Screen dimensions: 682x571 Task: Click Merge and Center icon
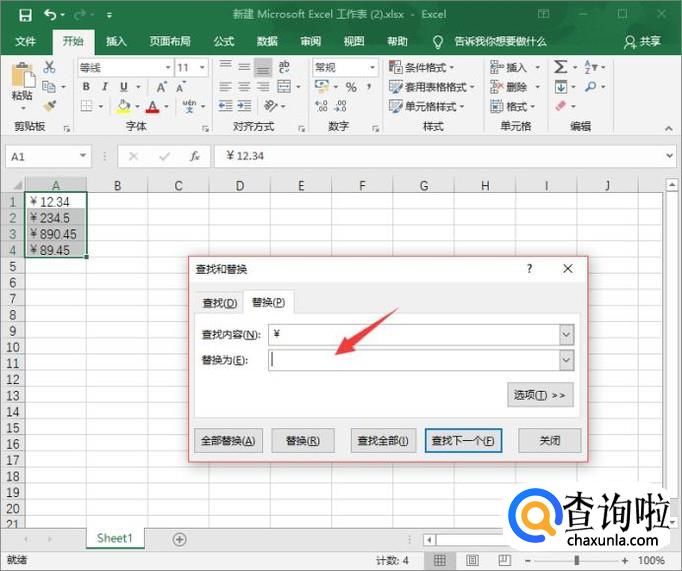pos(284,87)
